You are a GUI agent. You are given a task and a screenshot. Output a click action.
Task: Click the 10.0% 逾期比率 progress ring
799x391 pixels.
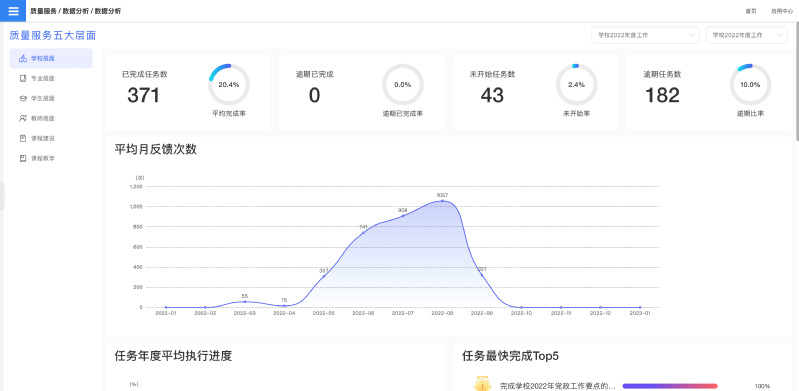(x=750, y=85)
